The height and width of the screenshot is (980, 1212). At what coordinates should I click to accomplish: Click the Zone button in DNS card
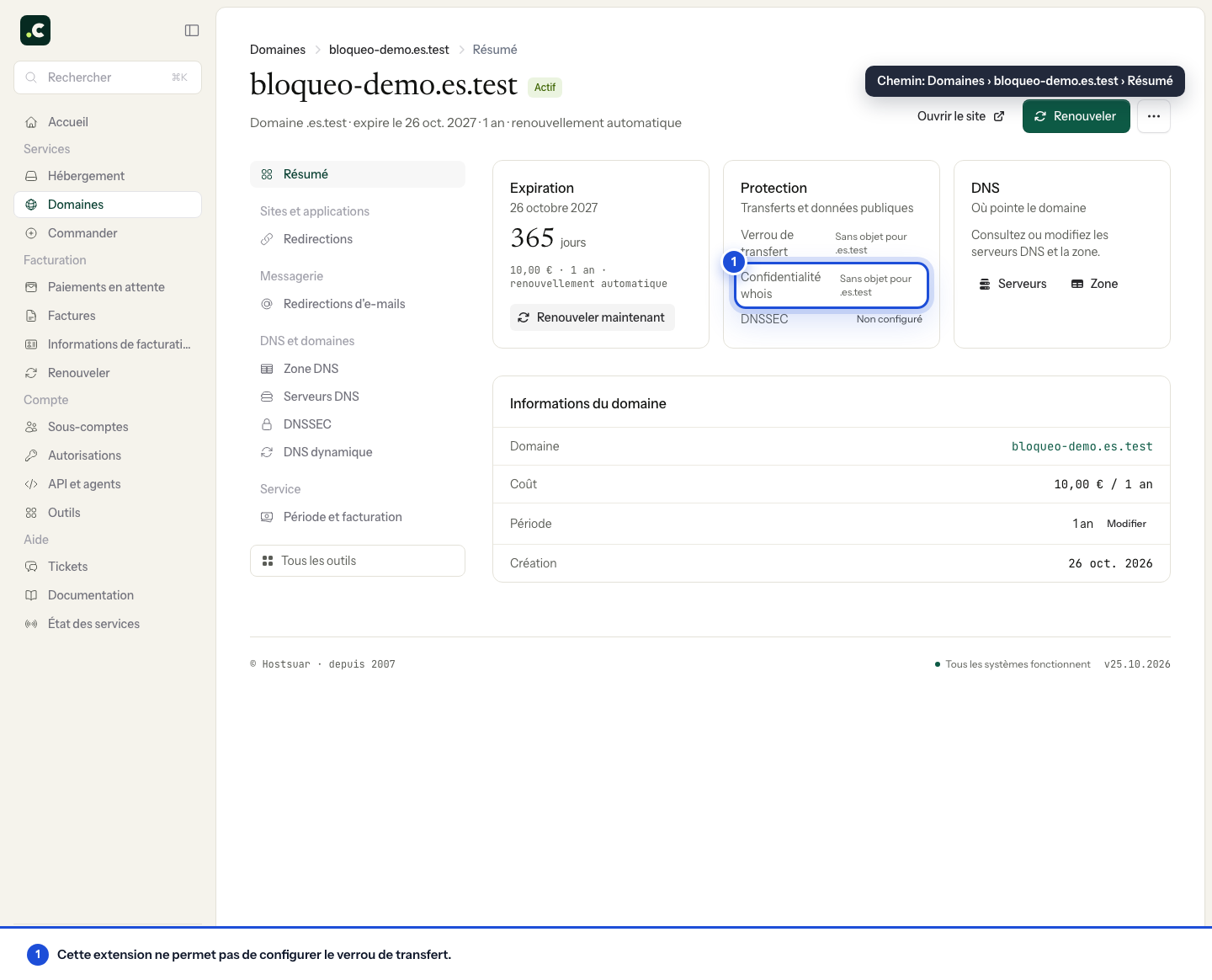(x=1095, y=284)
